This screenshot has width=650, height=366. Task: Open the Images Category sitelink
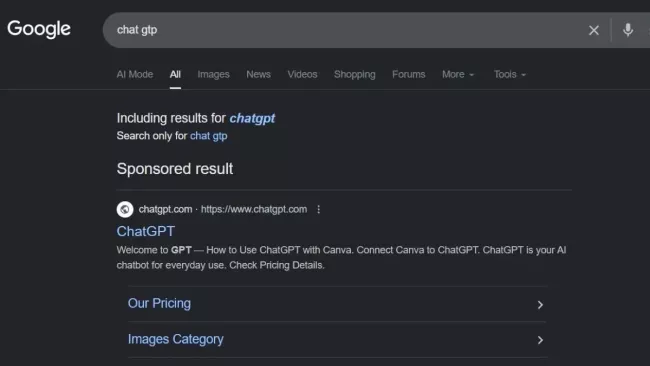tap(175, 339)
